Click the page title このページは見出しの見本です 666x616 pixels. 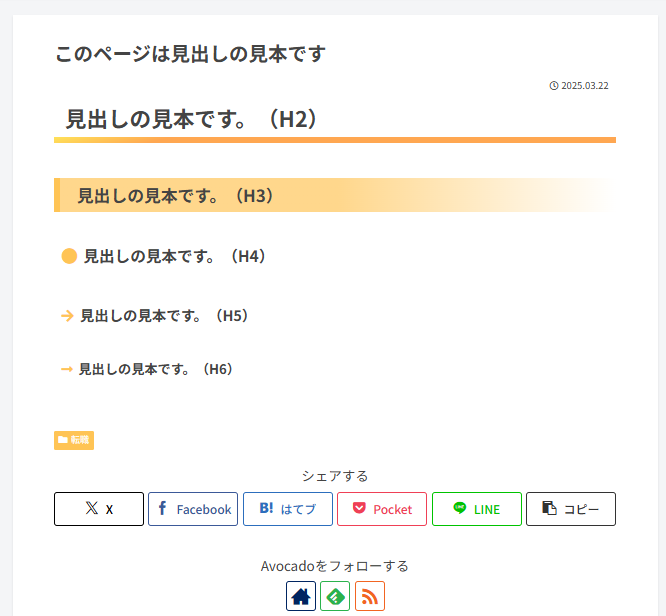click(190, 54)
